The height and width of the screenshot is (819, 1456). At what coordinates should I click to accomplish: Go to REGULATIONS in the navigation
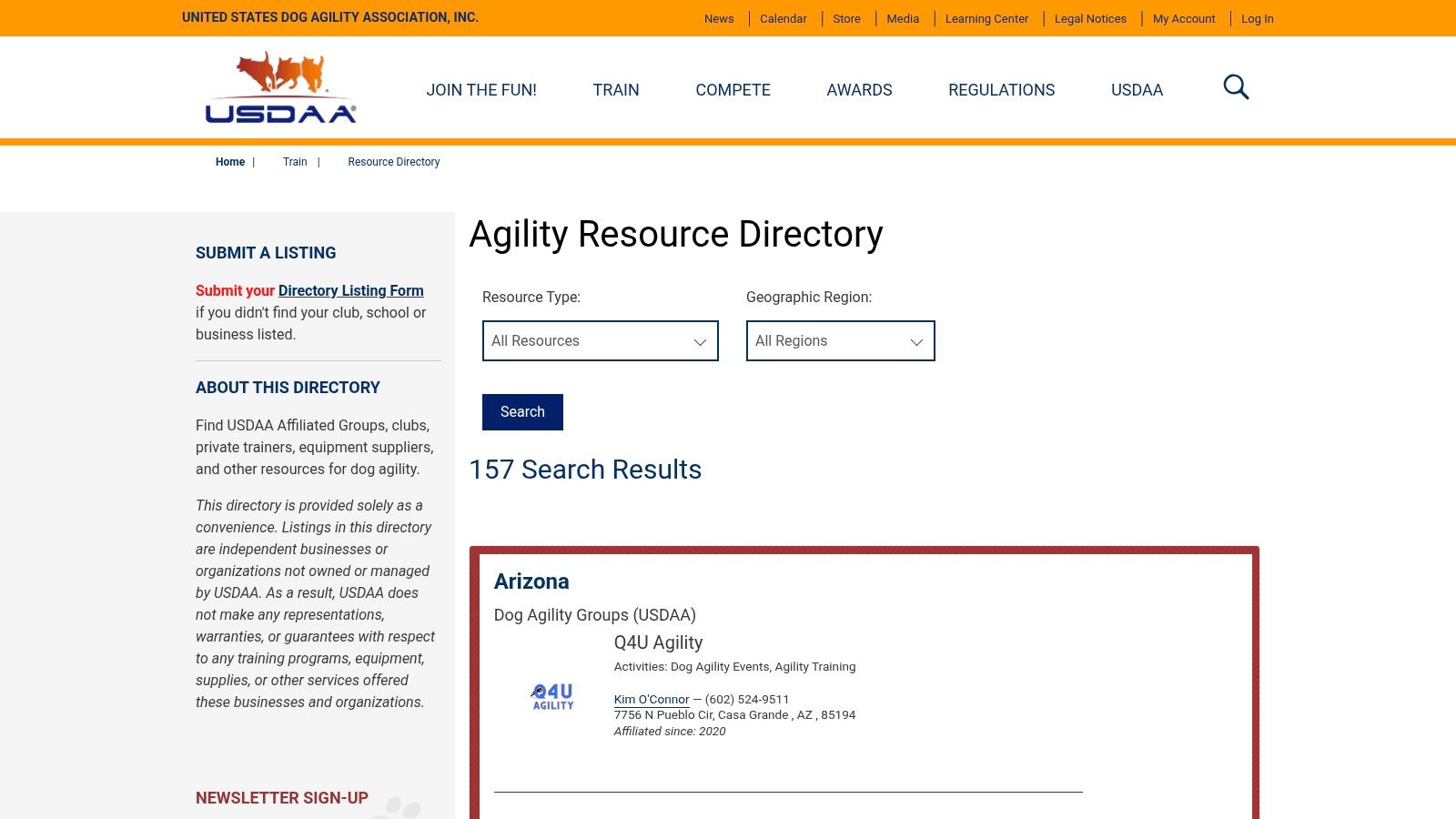pyautogui.click(x=1001, y=90)
